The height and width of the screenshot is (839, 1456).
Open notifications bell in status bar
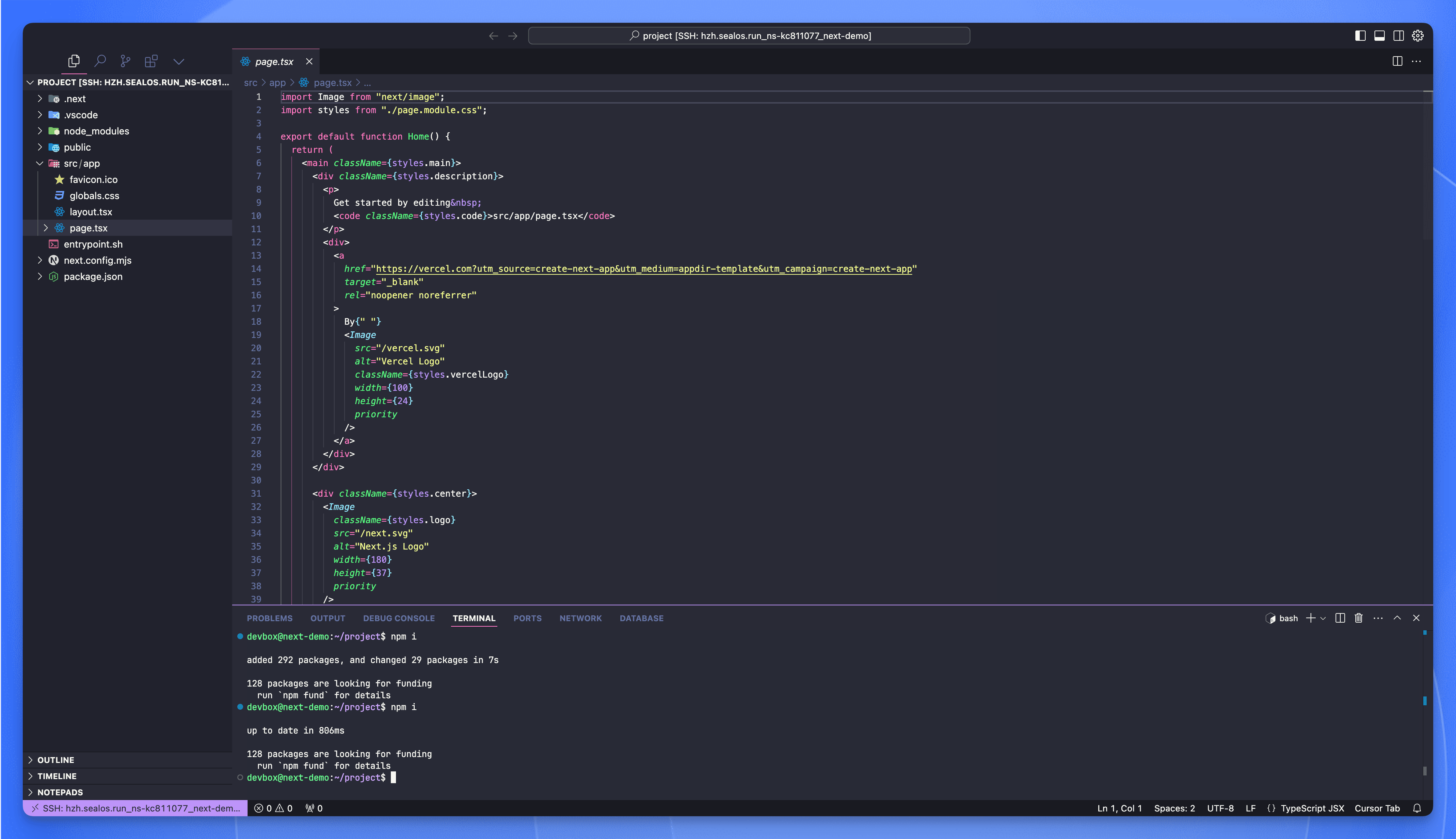[1417, 808]
